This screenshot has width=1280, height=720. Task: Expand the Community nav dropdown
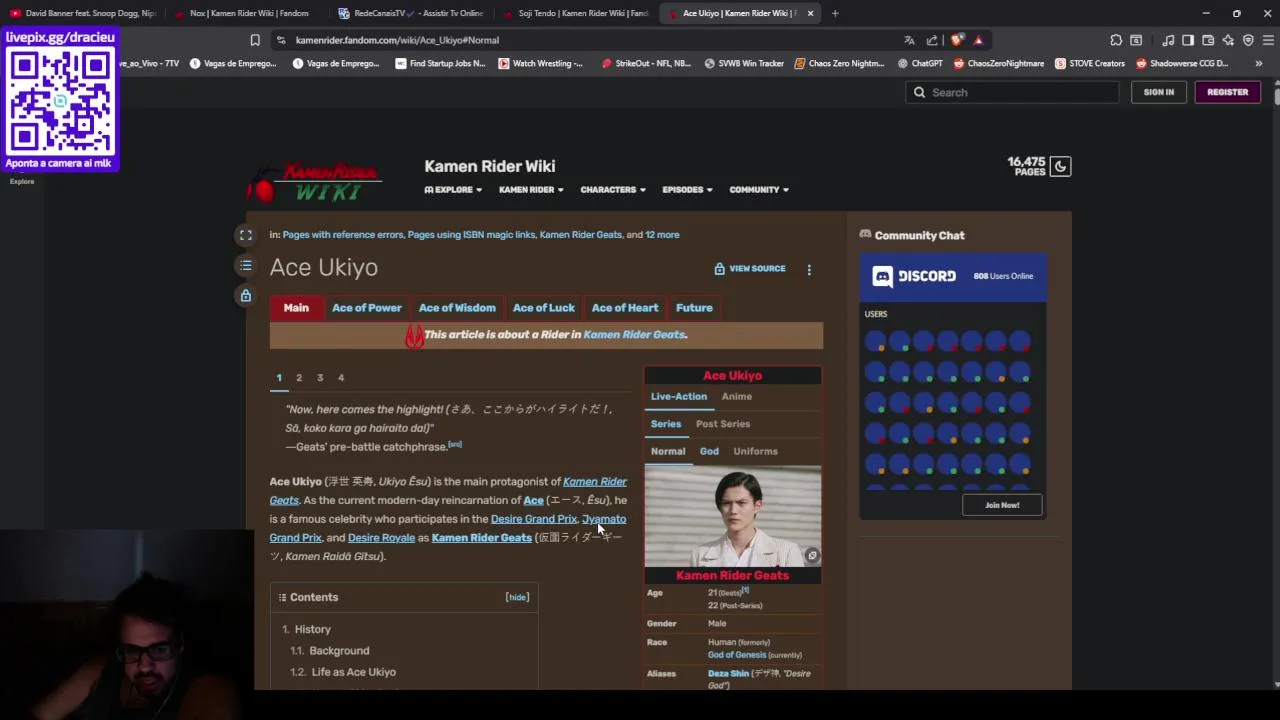[x=758, y=189]
